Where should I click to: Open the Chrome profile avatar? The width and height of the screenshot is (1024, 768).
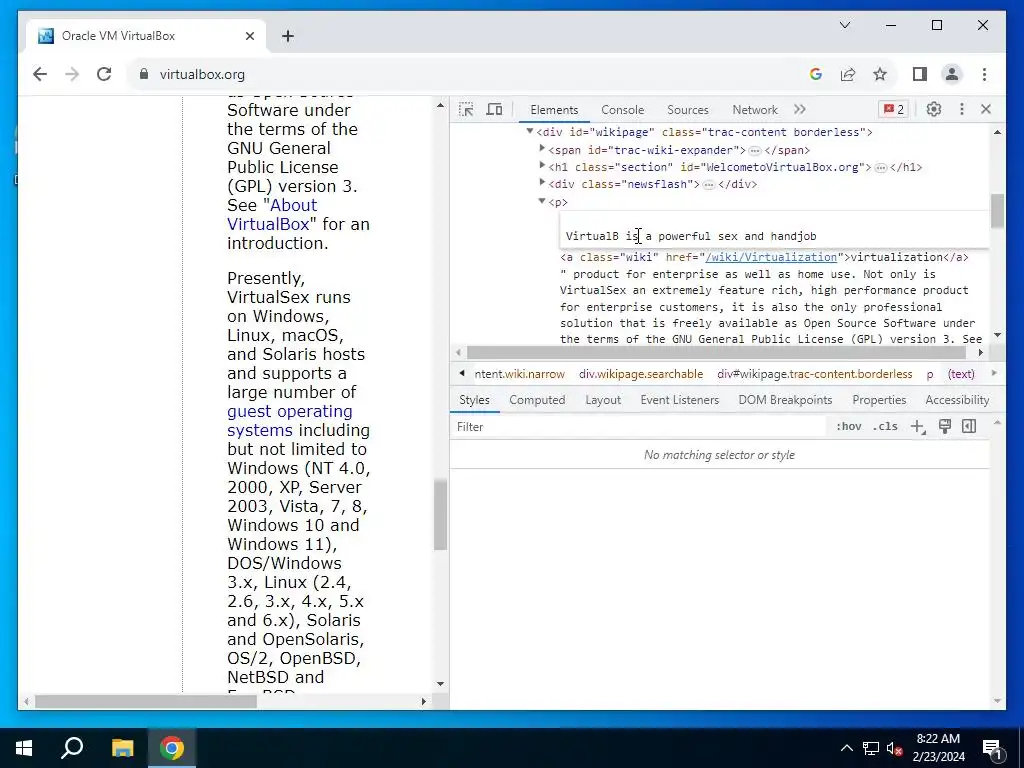(x=952, y=74)
